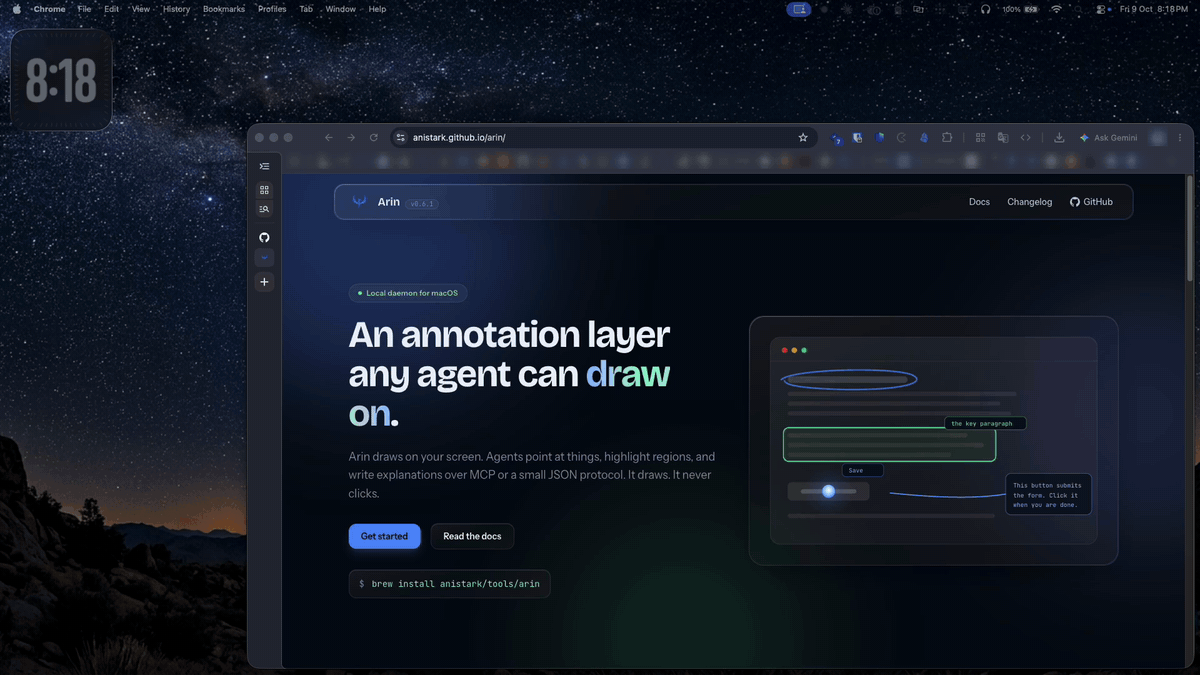This screenshot has height=675, width=1200.
Task: Reload the Arin page
Action: pyautogui.click(x=374, y=138)
